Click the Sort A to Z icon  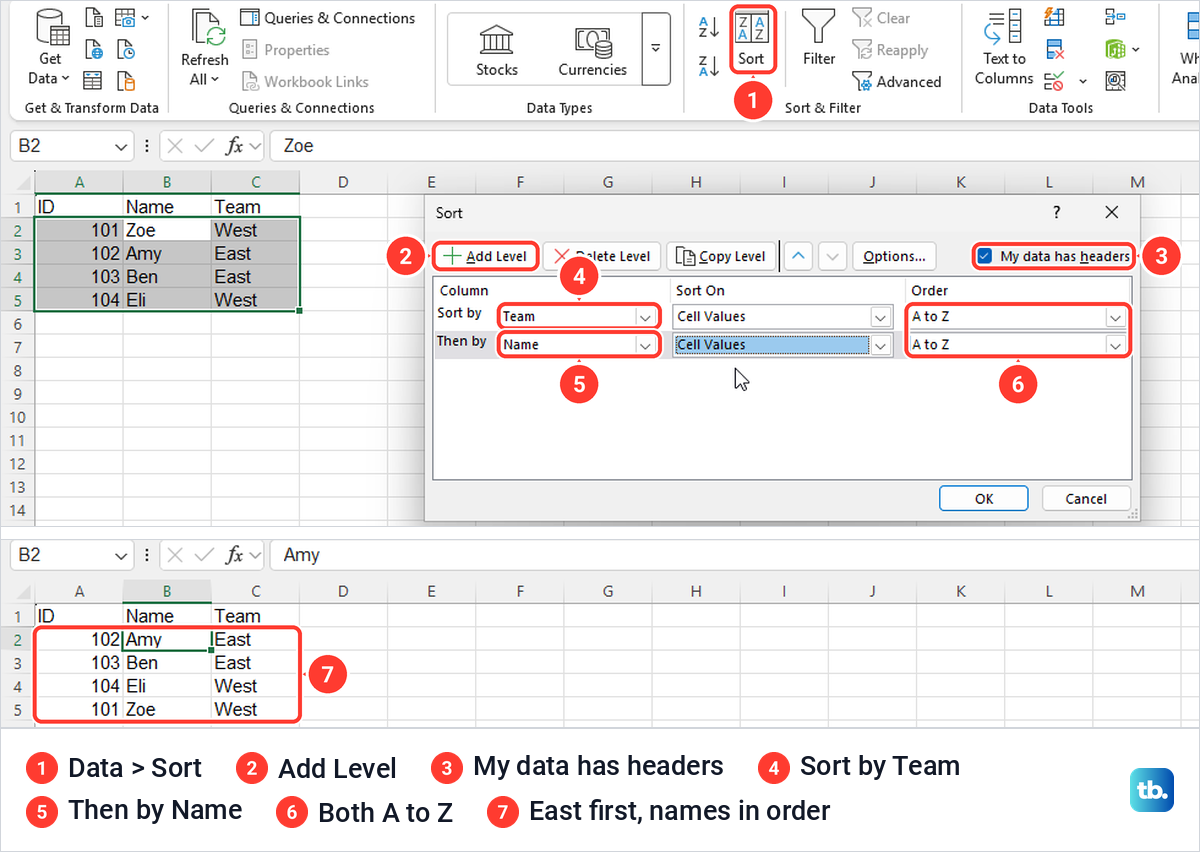(708, 28)
